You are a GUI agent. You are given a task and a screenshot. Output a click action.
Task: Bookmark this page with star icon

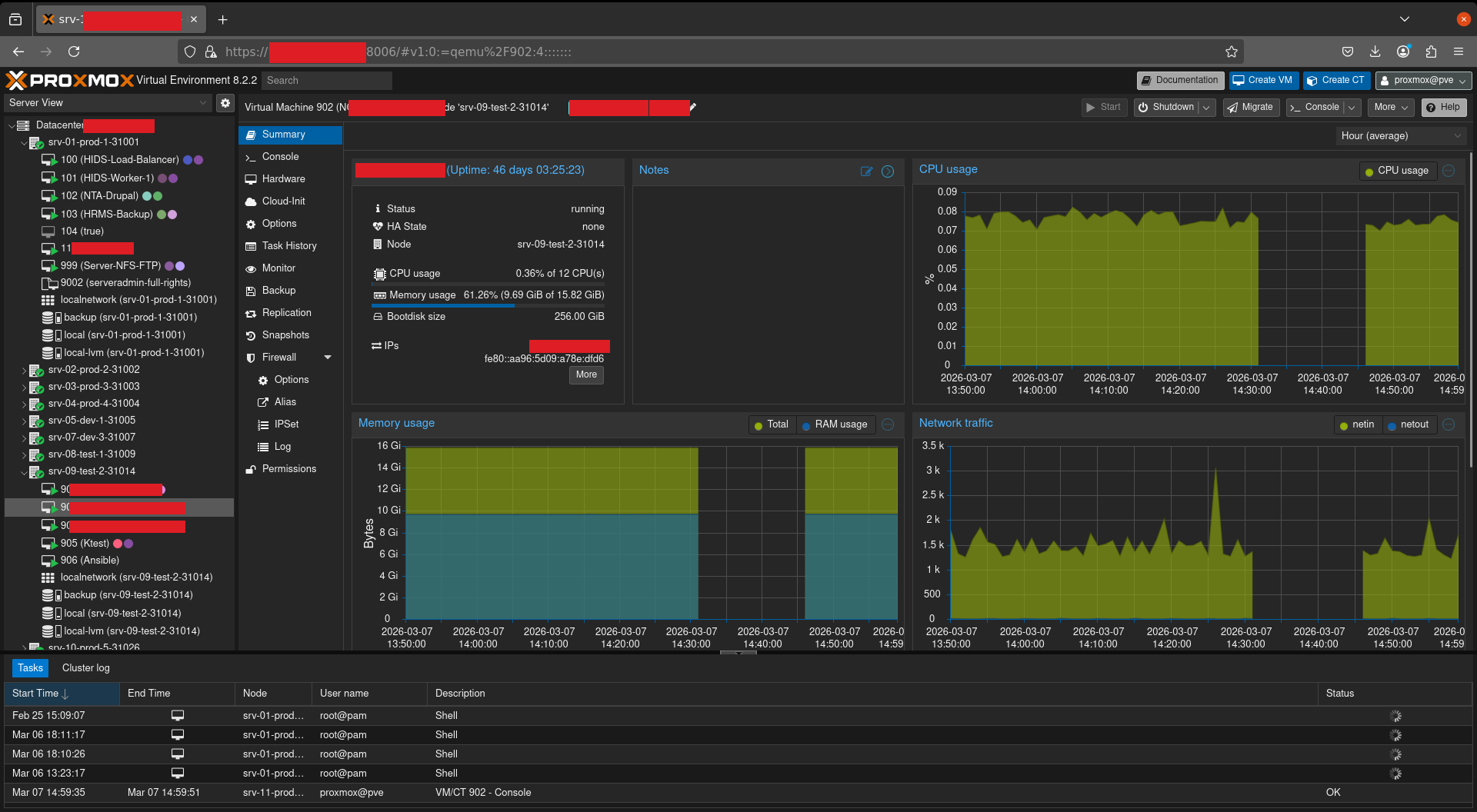pyautogui.click(x=1232, y=52)
